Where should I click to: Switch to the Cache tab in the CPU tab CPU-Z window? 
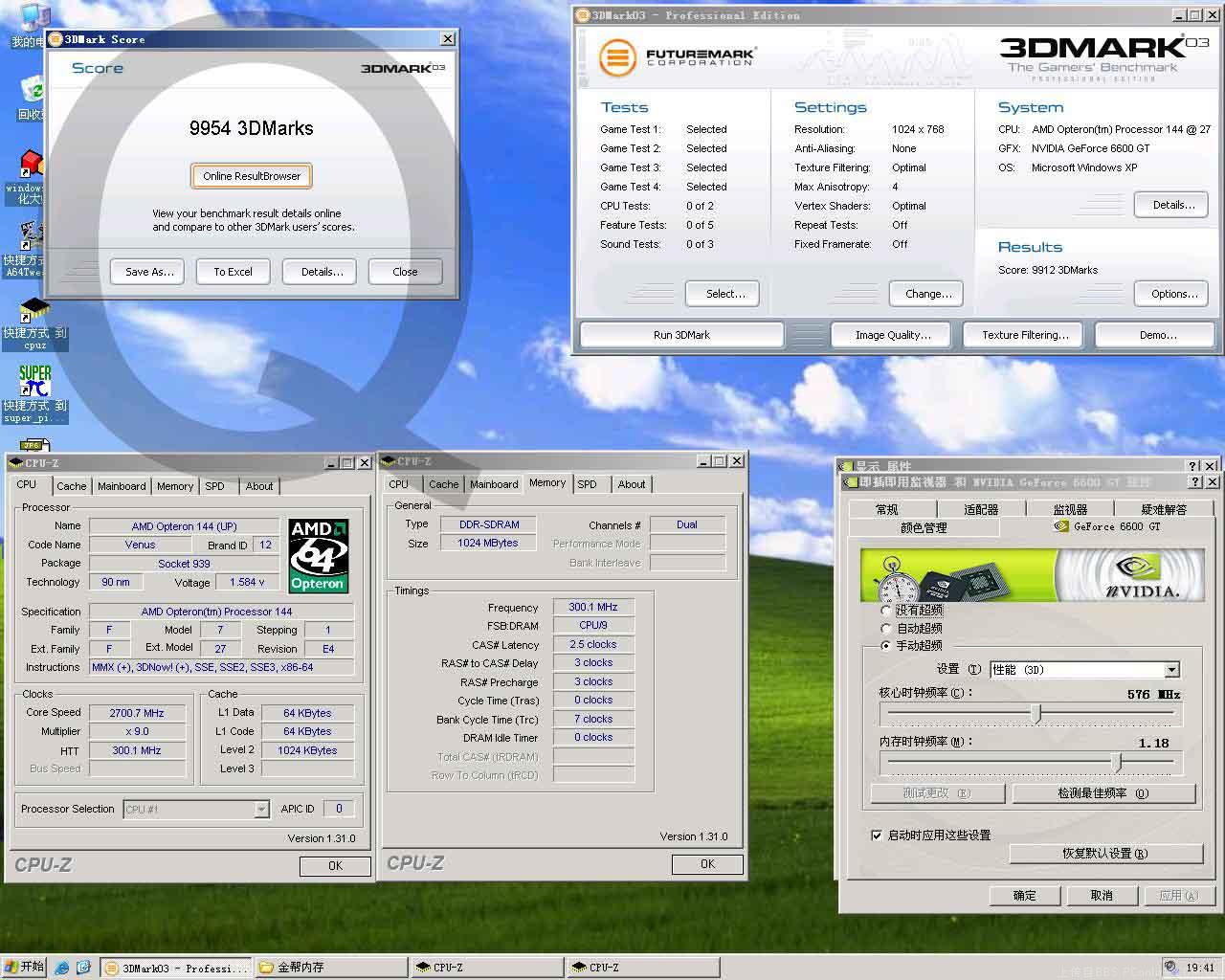point(71,486)
